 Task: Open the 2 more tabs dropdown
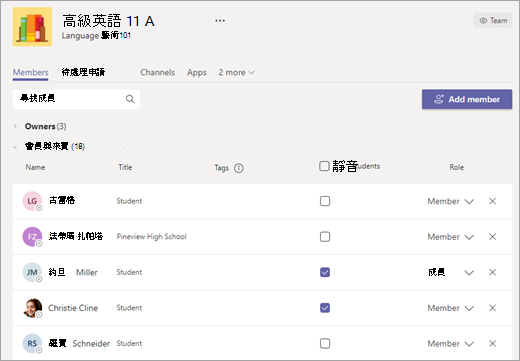tap(236, 73)
